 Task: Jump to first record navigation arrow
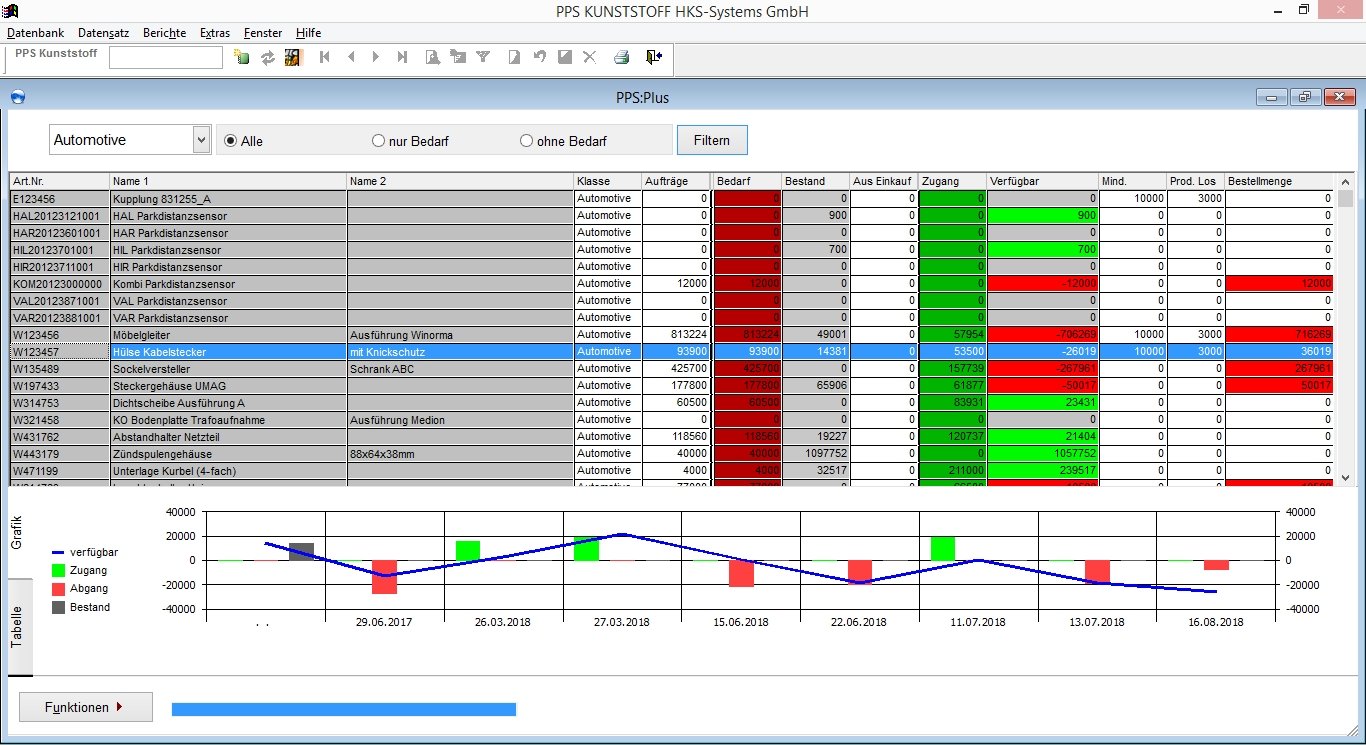(x=325, y=57)
